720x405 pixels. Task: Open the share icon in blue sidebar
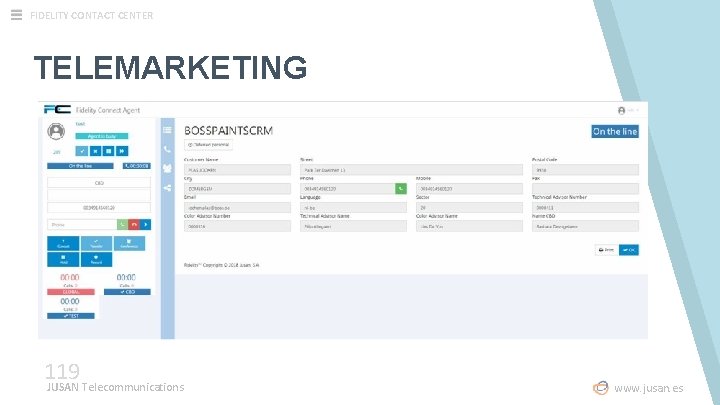pos(167,188)
